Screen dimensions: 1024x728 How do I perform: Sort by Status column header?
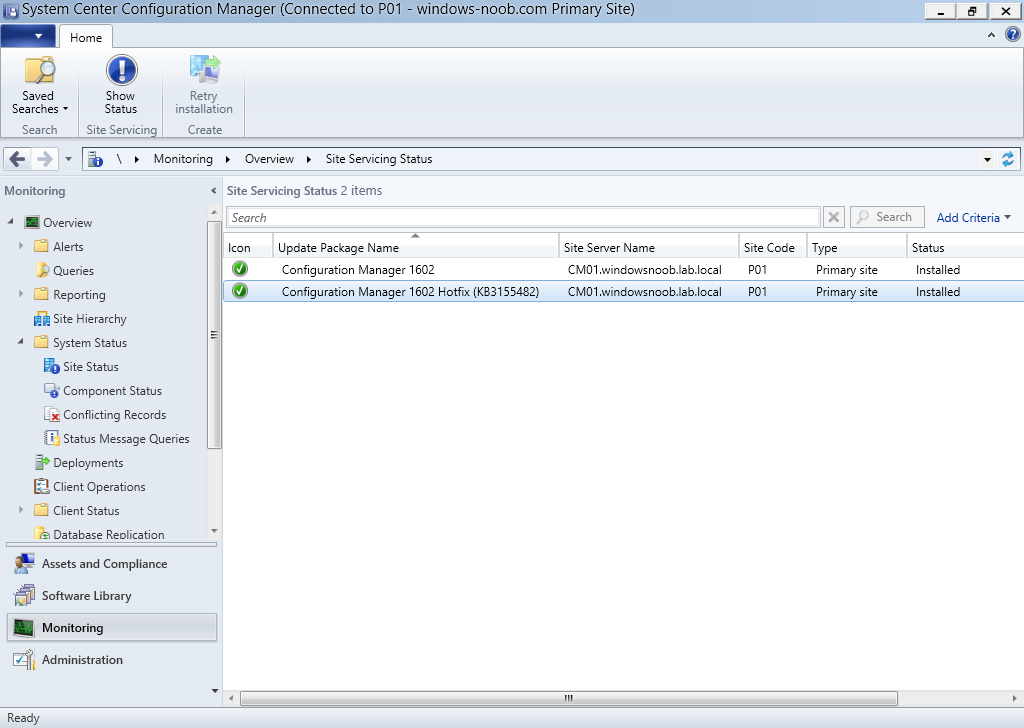965,247
